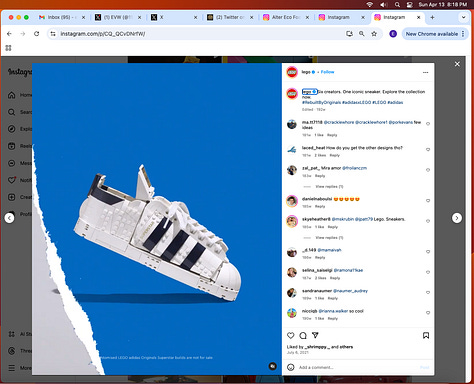The image size is (474, 384).
Task: Share the post via the paper-plane icon
Action: [x=315, y=335]
